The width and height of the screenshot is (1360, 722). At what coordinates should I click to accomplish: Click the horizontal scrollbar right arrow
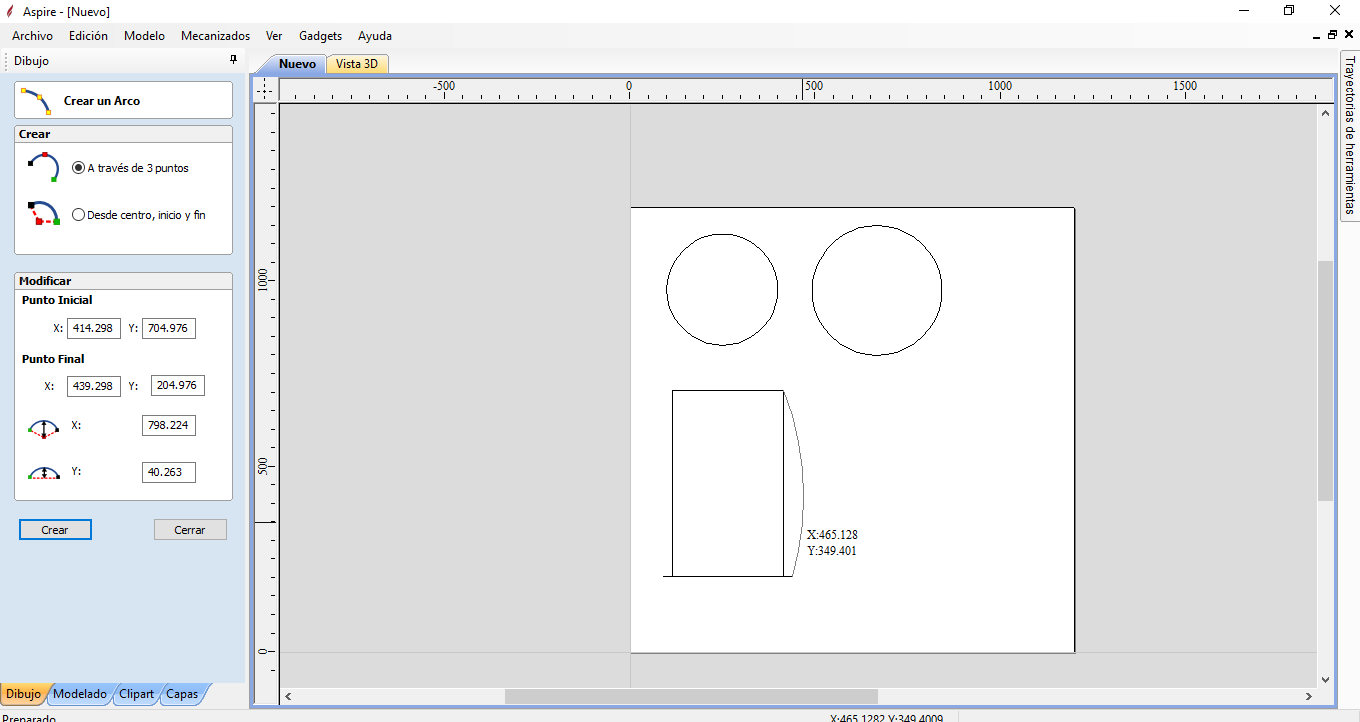(x=1308, y=696)
